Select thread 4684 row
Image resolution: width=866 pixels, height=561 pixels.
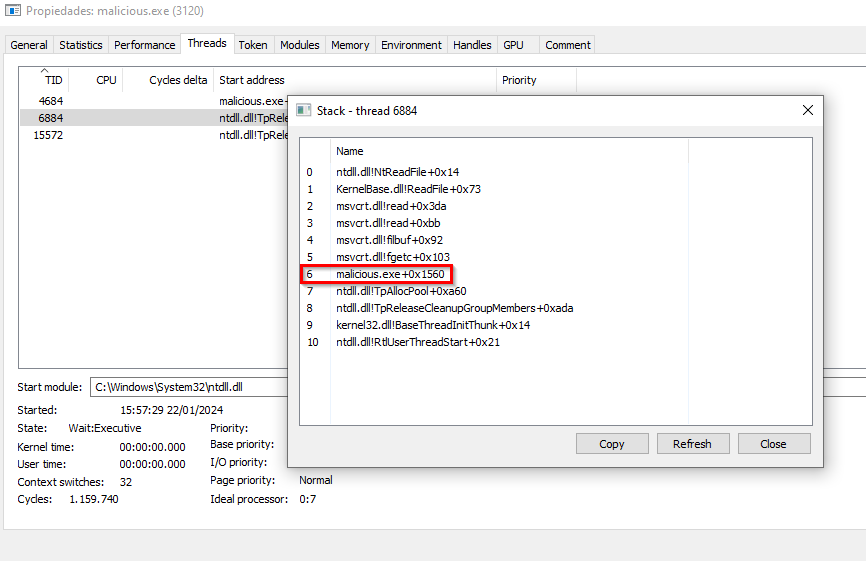(x=51, y=101)
